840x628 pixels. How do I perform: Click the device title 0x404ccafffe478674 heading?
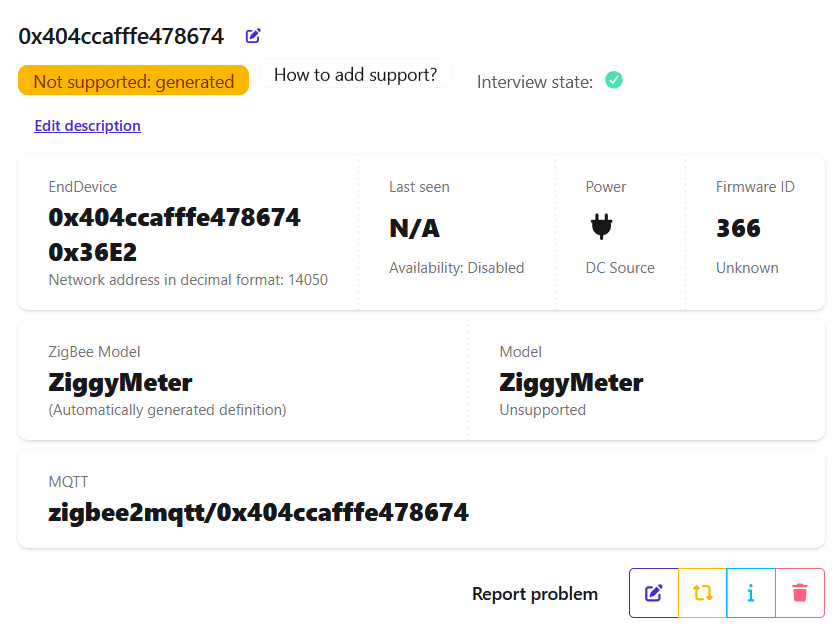[x=121, y=36]
